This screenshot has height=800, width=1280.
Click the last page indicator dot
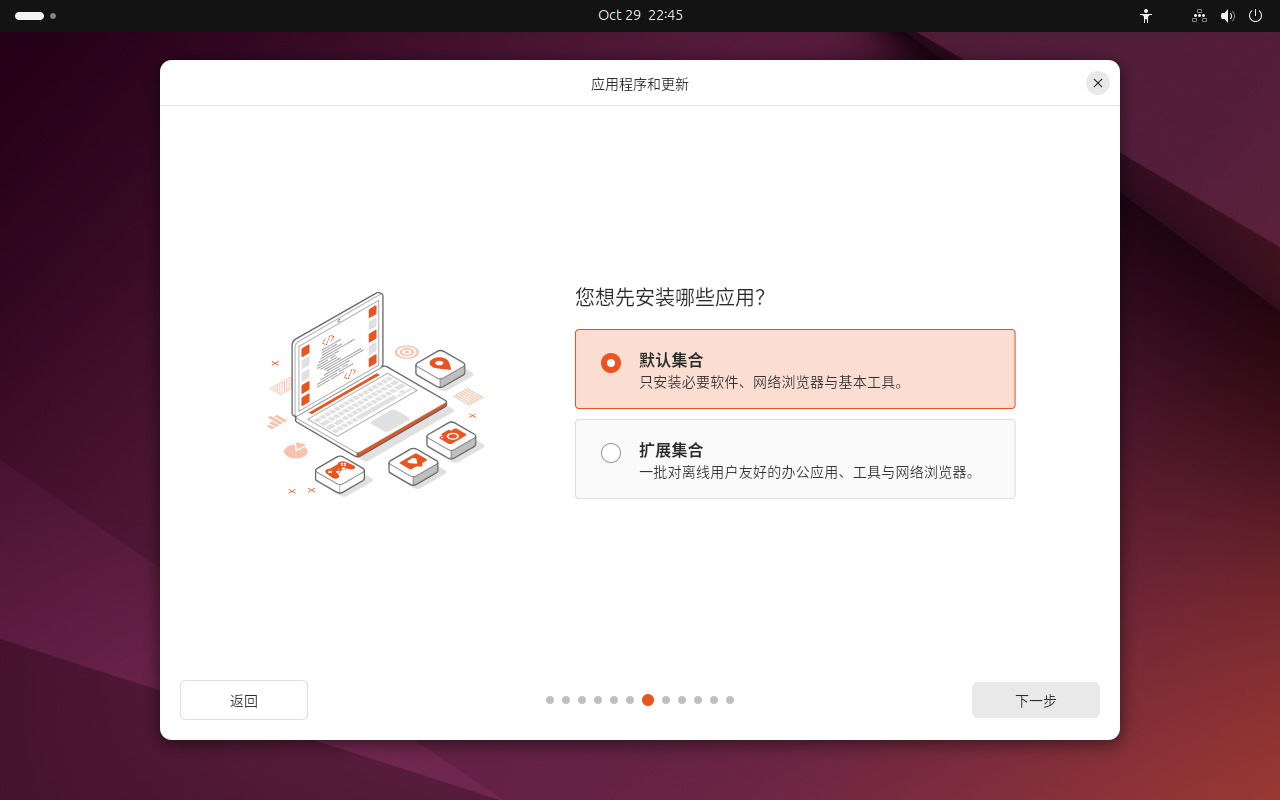[730, 700]
